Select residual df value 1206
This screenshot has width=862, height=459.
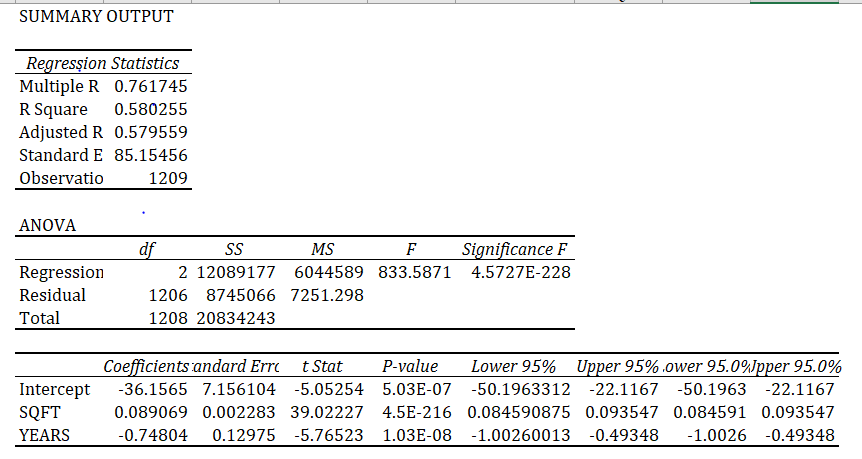(168, 296)
